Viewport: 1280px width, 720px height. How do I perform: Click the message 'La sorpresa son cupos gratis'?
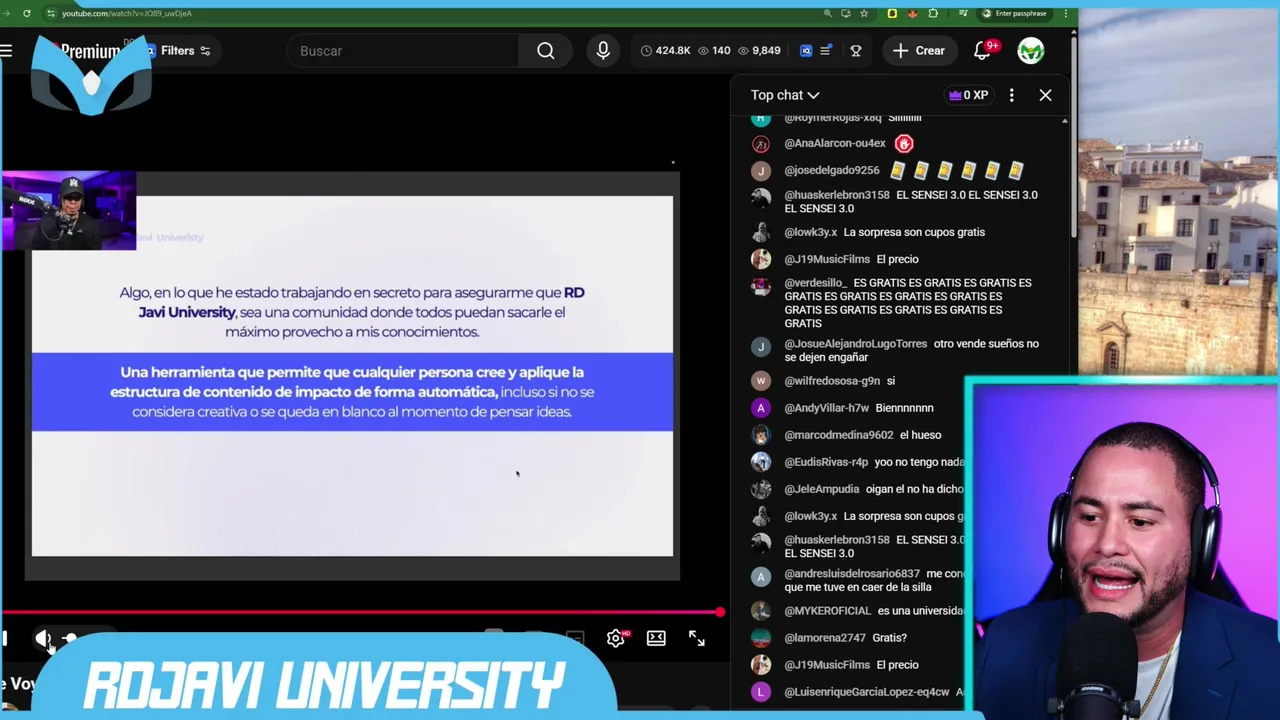point(914,232)
